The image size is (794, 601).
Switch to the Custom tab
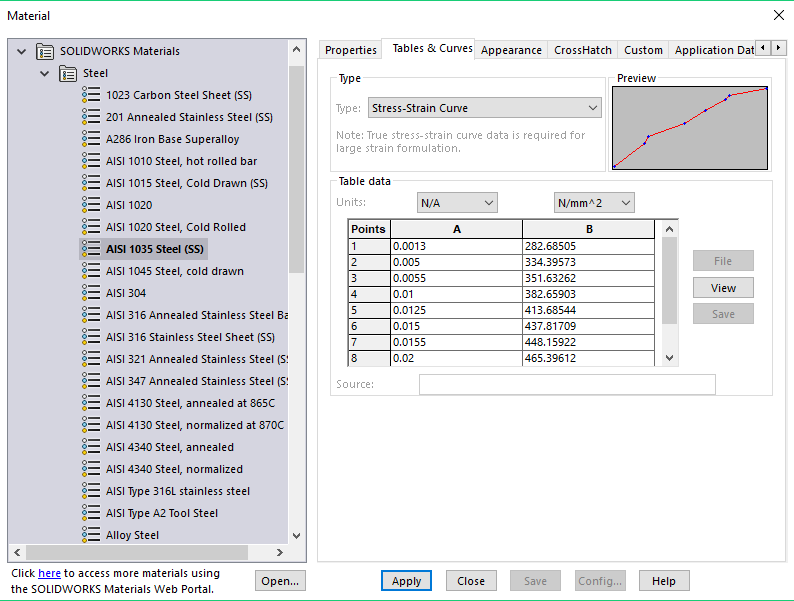tap(643, 50)
